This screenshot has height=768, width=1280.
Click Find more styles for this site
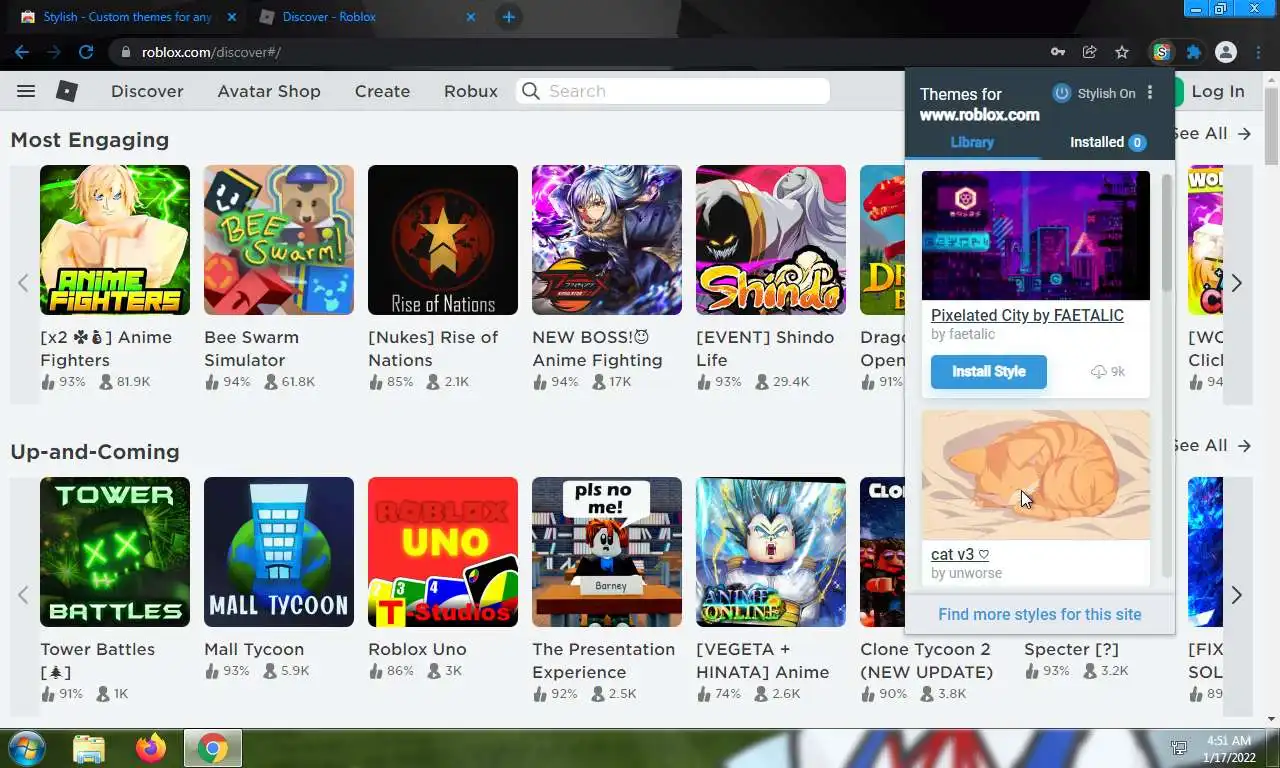point(1040,614)
